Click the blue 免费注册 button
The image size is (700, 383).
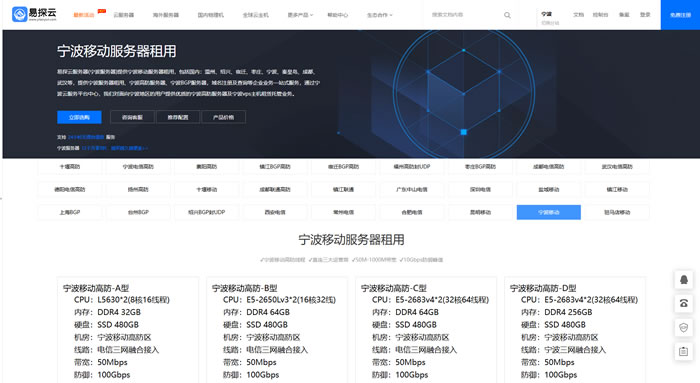[x=680, y=15]
